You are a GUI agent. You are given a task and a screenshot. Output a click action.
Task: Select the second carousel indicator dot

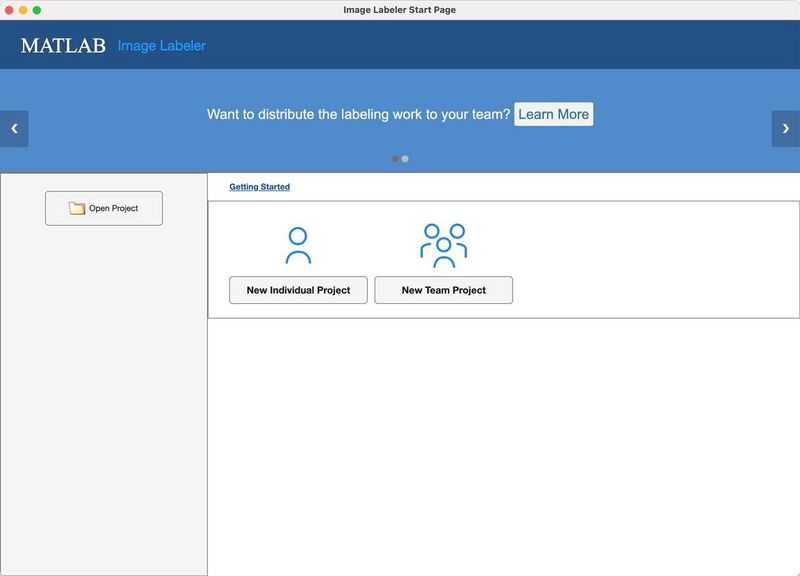pyautogui.click(x=405, y=158)
